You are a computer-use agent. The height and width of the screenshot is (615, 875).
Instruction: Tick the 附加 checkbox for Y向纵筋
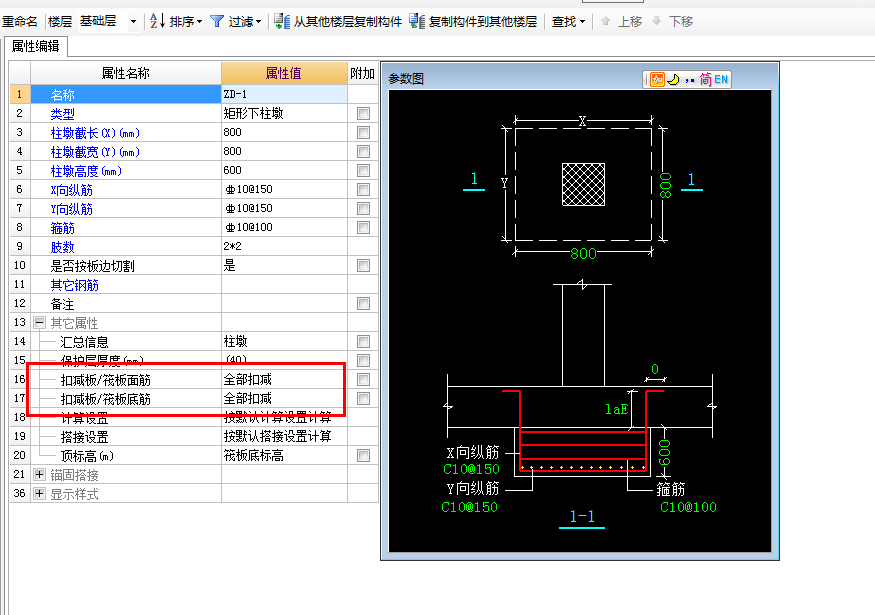(x=363, y=209)
